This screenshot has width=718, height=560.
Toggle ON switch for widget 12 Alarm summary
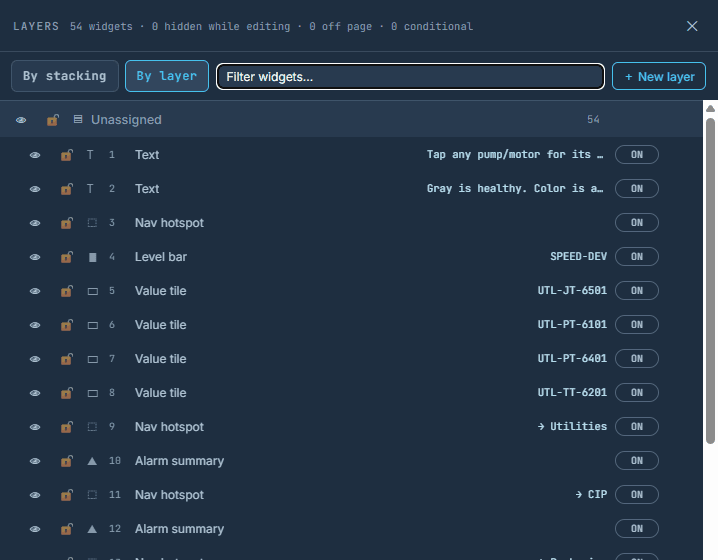[636, 528]
